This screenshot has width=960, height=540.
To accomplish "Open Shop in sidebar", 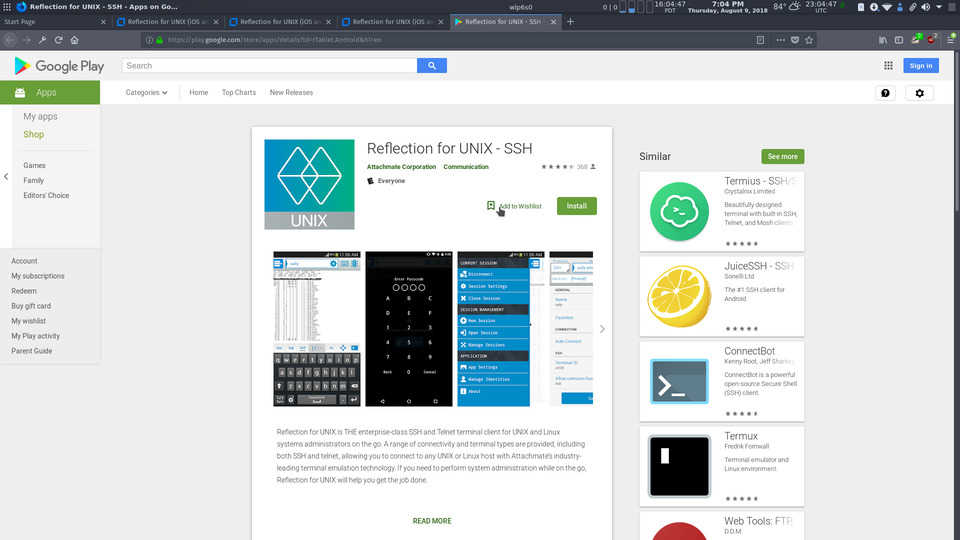I will (34, 134).
